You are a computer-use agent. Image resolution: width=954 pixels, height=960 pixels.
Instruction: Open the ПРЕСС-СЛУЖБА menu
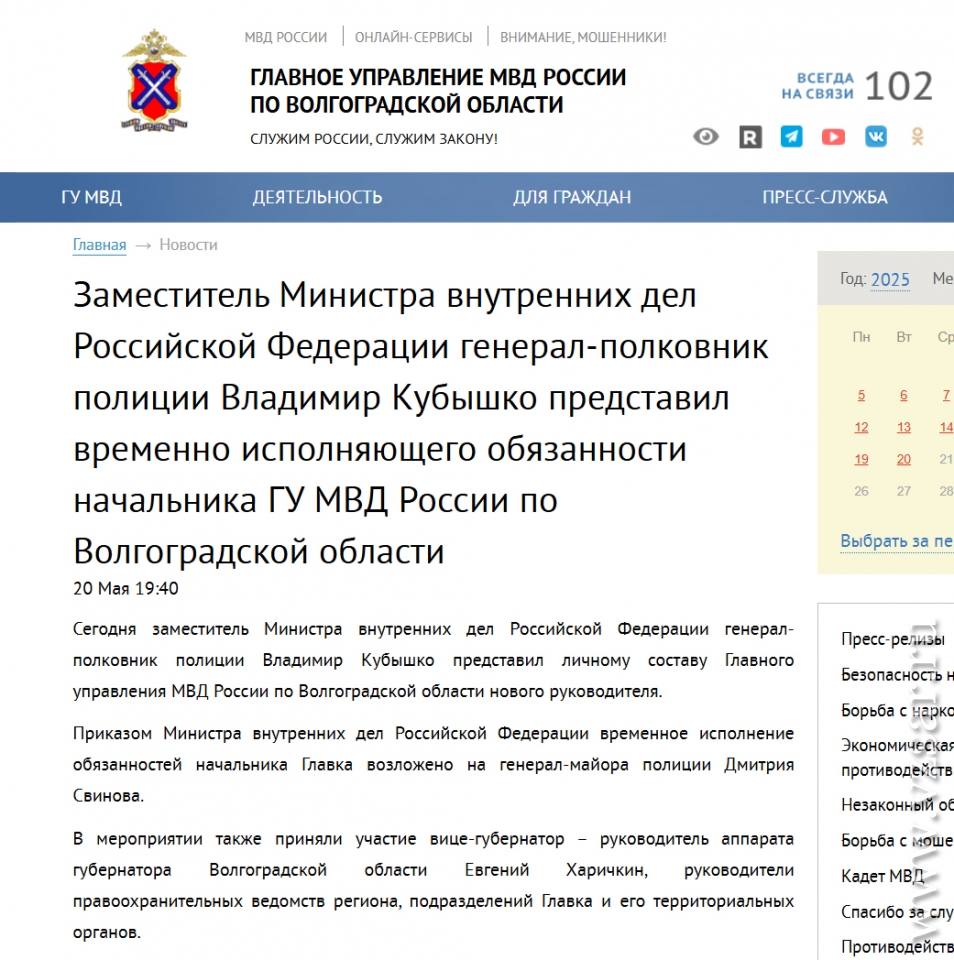824,197
